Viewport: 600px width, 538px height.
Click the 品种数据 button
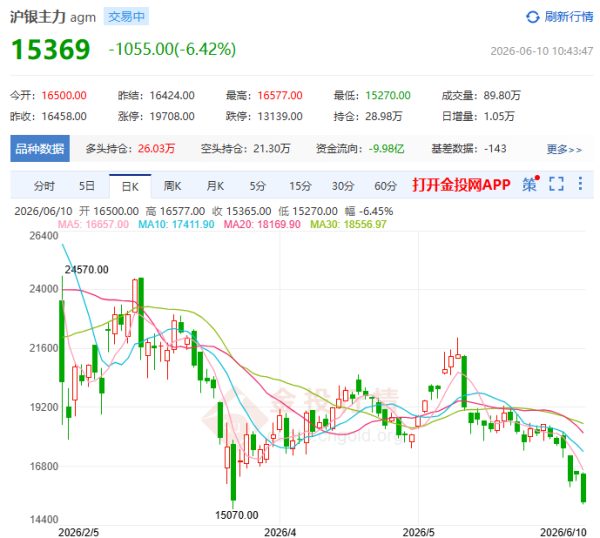point(40,148)
